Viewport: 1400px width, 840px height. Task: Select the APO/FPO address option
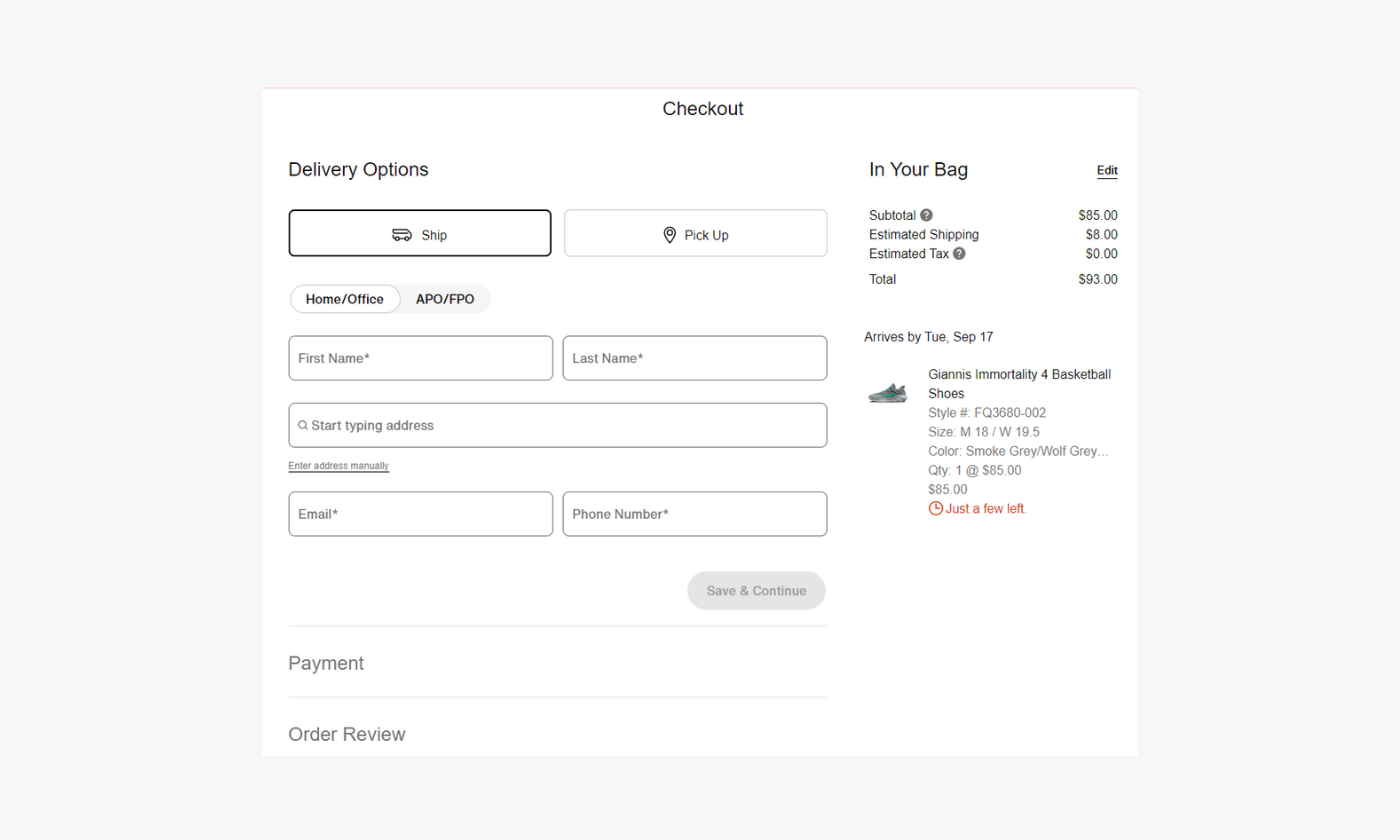coord(445,299)
